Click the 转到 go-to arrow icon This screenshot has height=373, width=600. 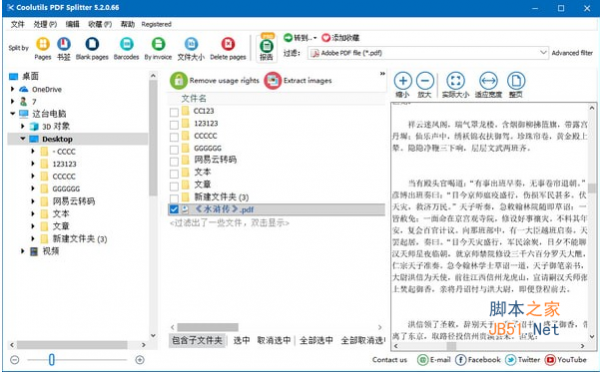288,37
